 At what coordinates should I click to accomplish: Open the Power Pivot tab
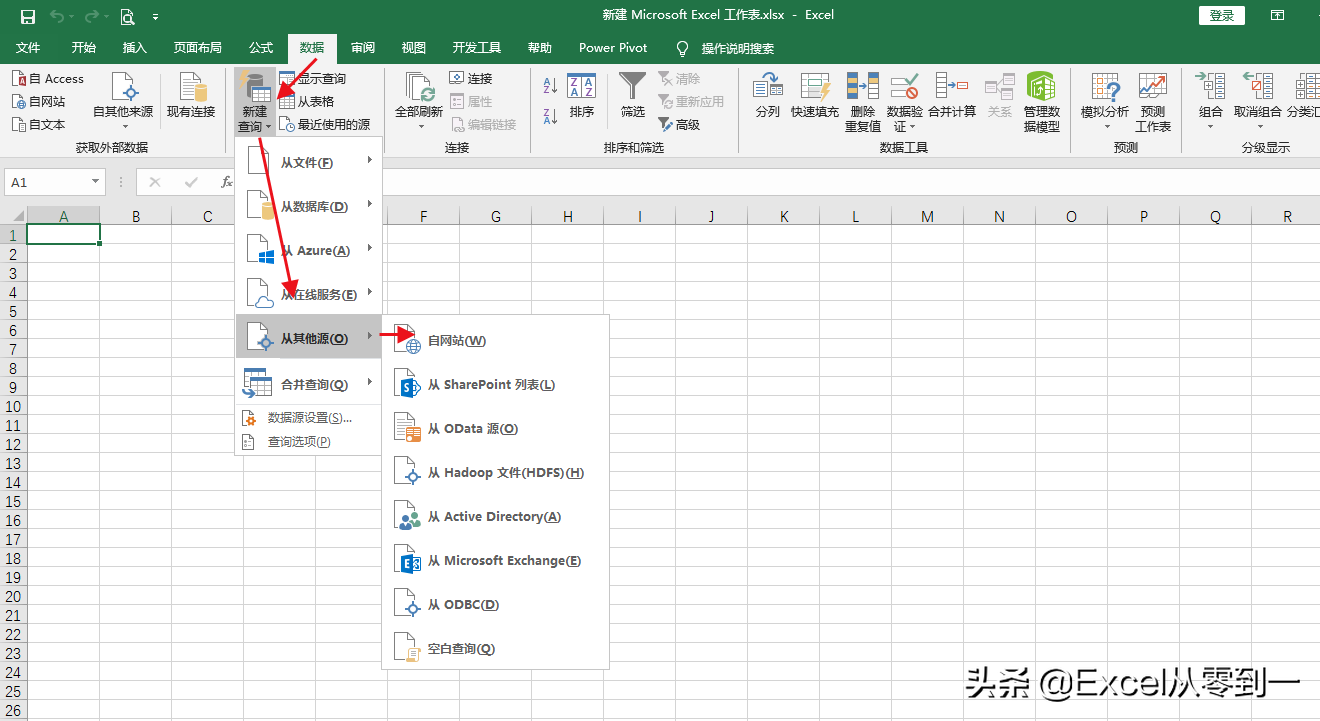tap(613, 48)
